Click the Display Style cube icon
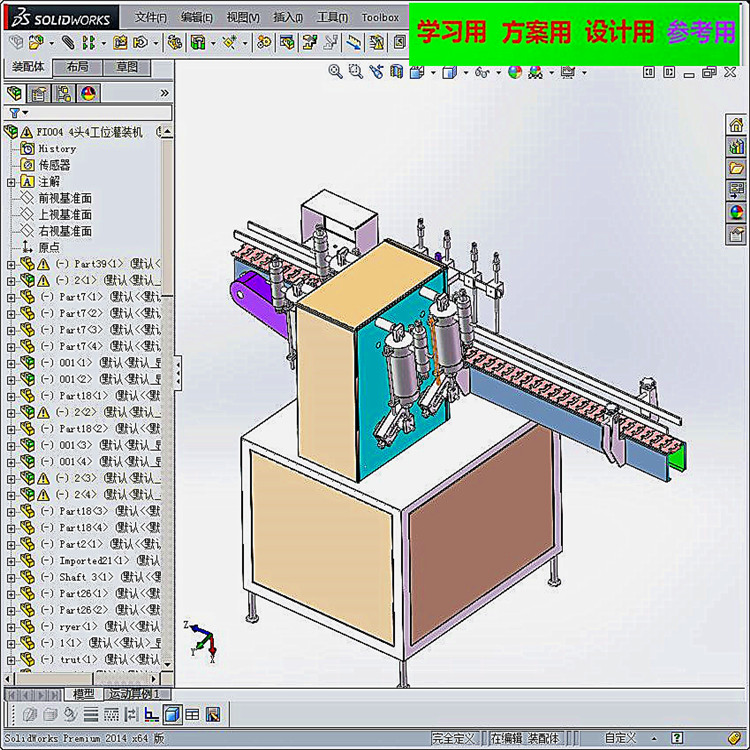Viewport: 750px width, 750px height. (450, 72)
